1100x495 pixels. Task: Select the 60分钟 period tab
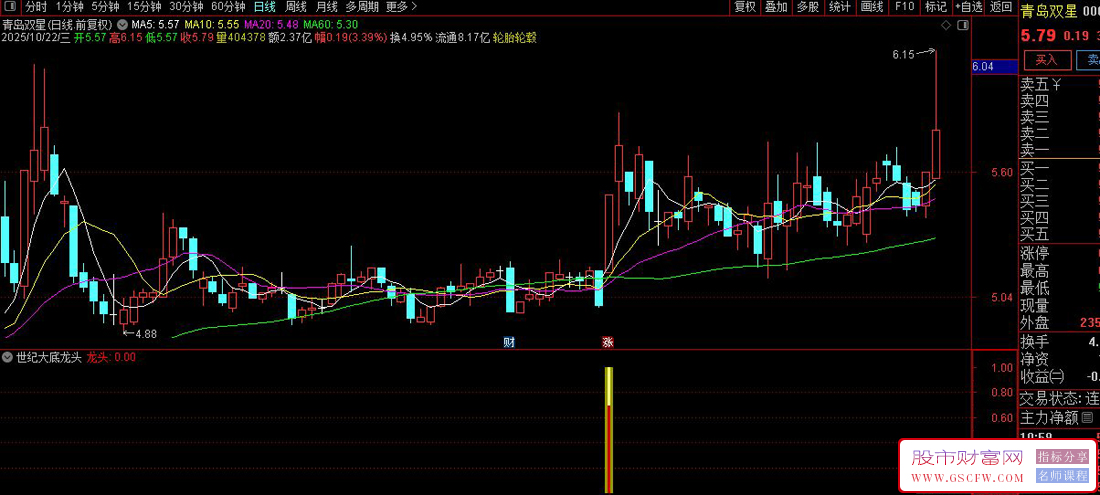(x=229, y=7)
